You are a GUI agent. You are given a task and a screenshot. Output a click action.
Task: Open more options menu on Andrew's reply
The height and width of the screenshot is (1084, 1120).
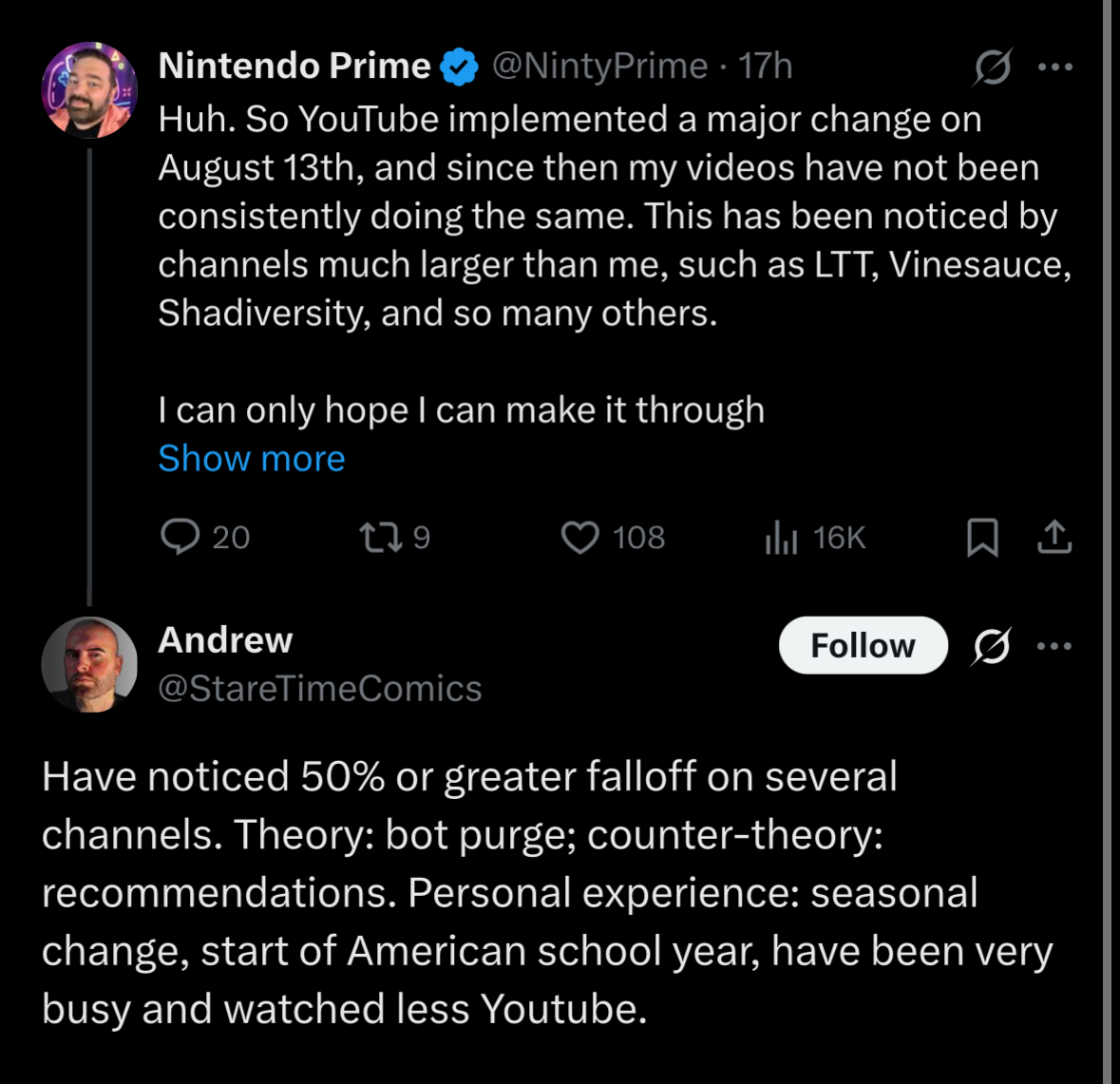pyautogui.click(x=1054, y=646)
